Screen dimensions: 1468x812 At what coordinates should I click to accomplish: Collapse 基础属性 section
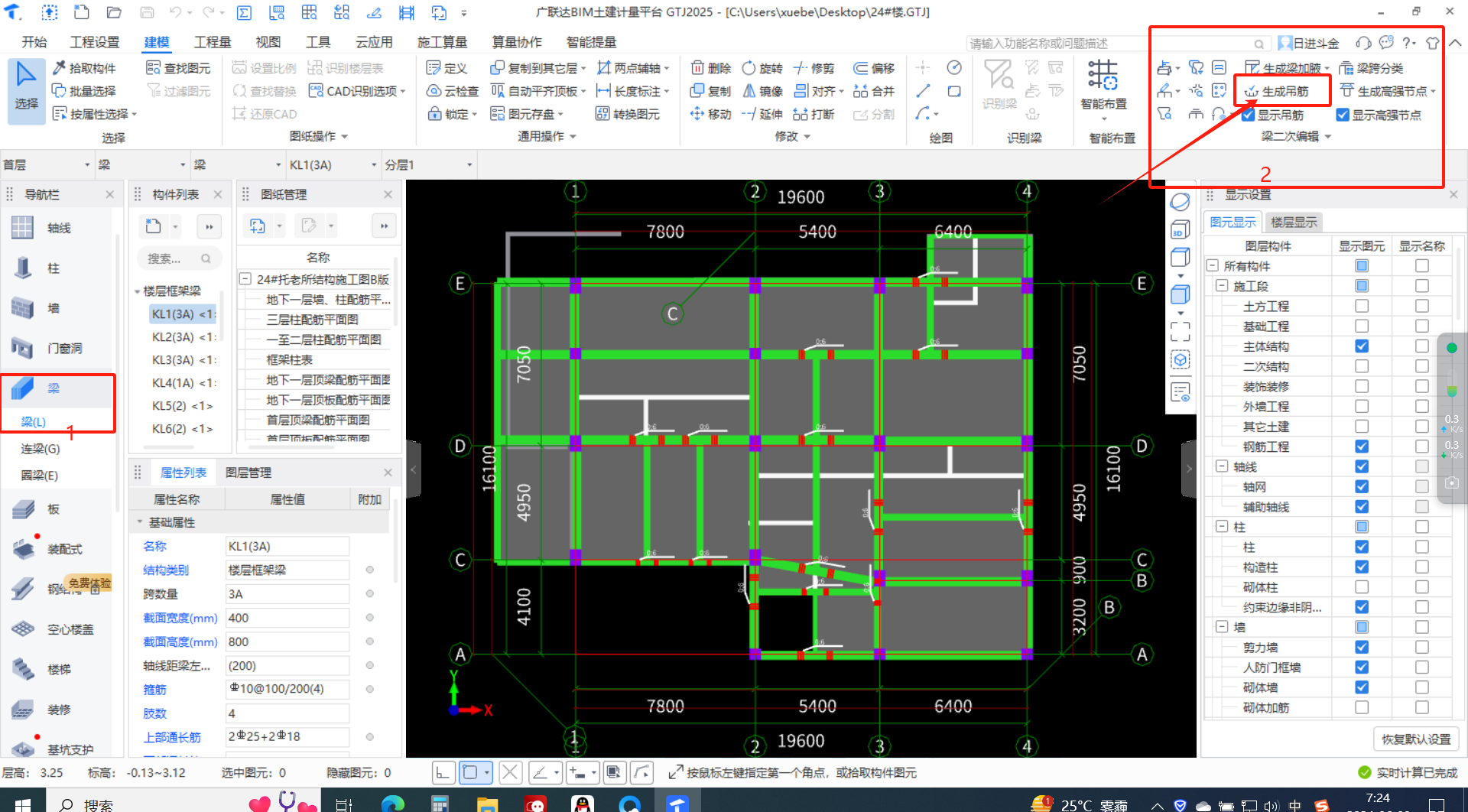pos(140,522)
